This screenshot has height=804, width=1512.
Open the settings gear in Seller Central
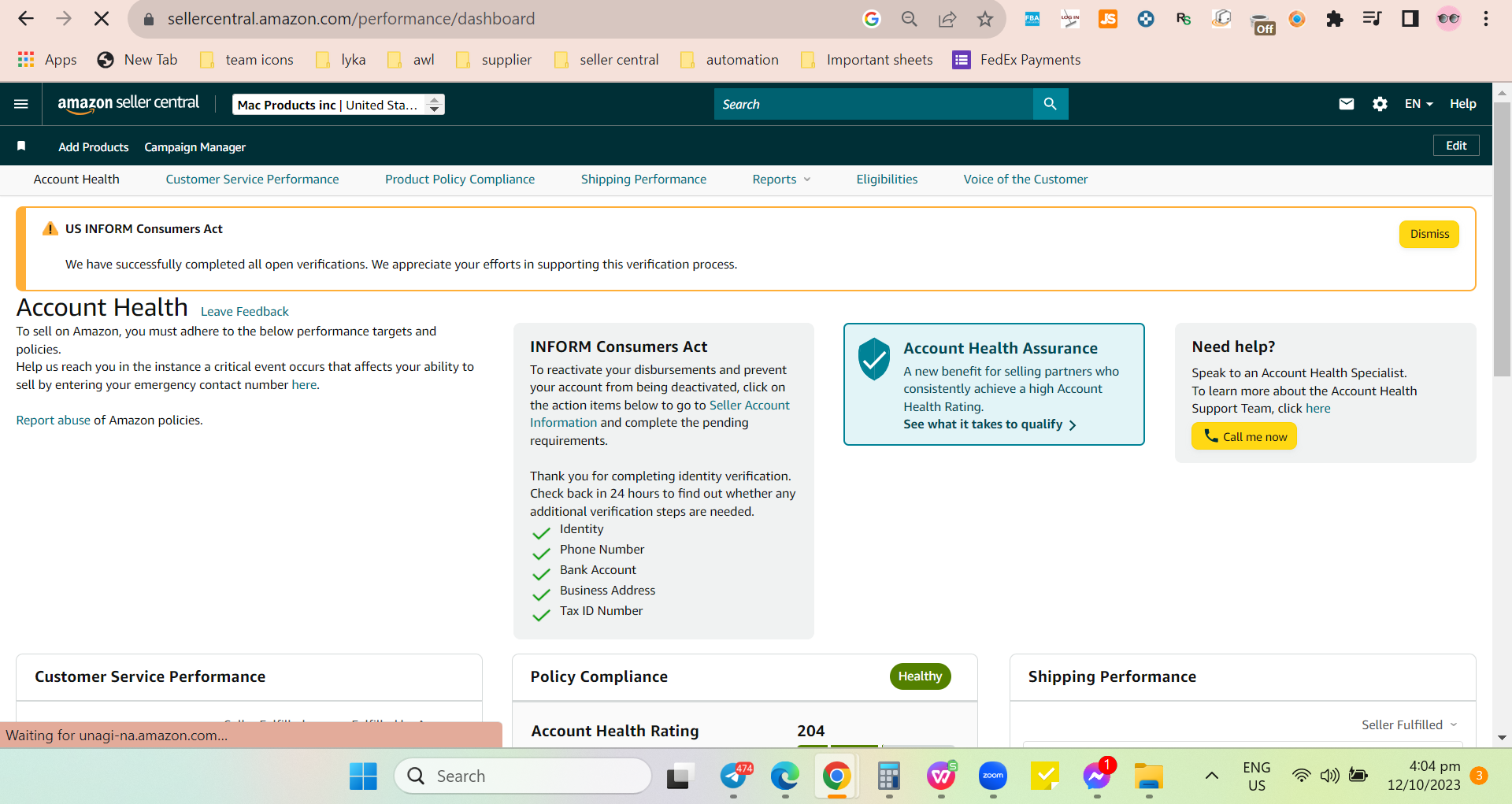click(1380, 104)
